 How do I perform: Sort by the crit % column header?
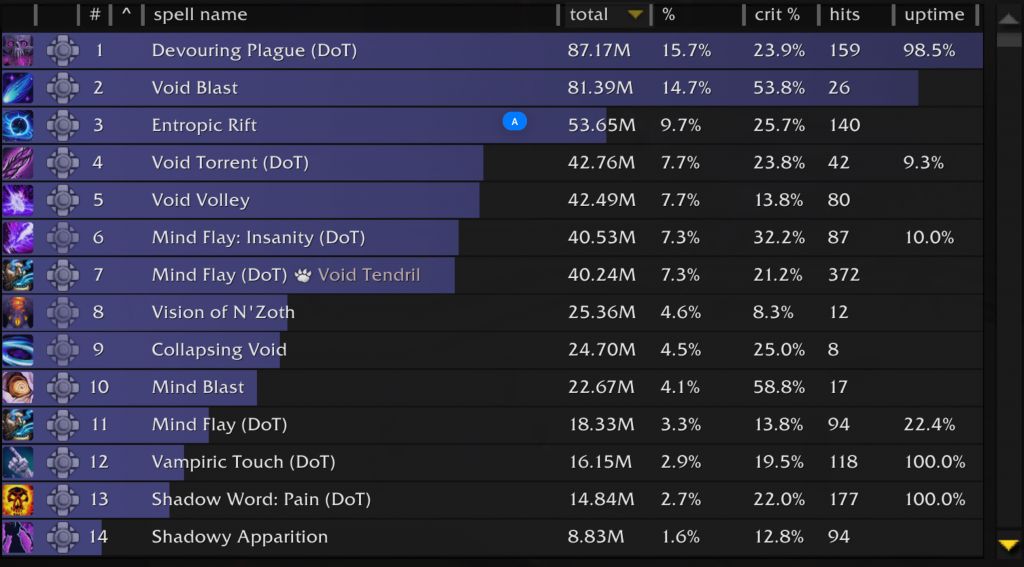click(x=778, y=15)
